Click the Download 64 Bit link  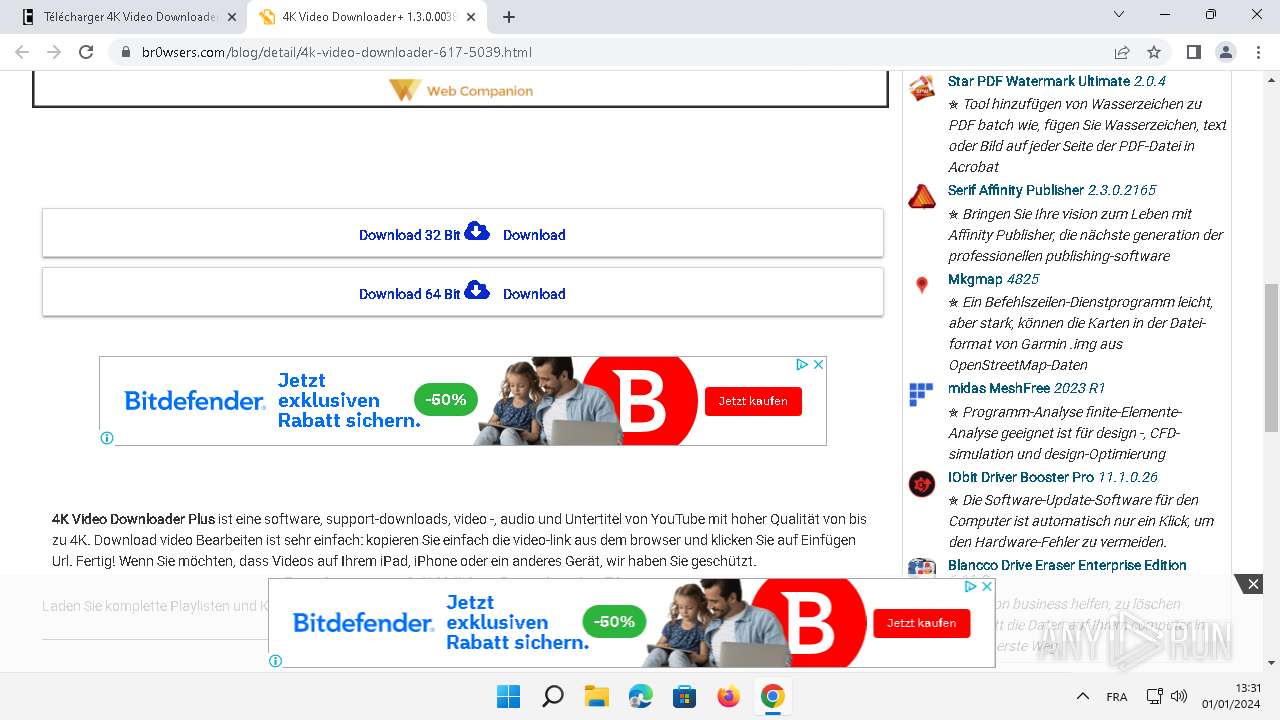pos(409,294)
